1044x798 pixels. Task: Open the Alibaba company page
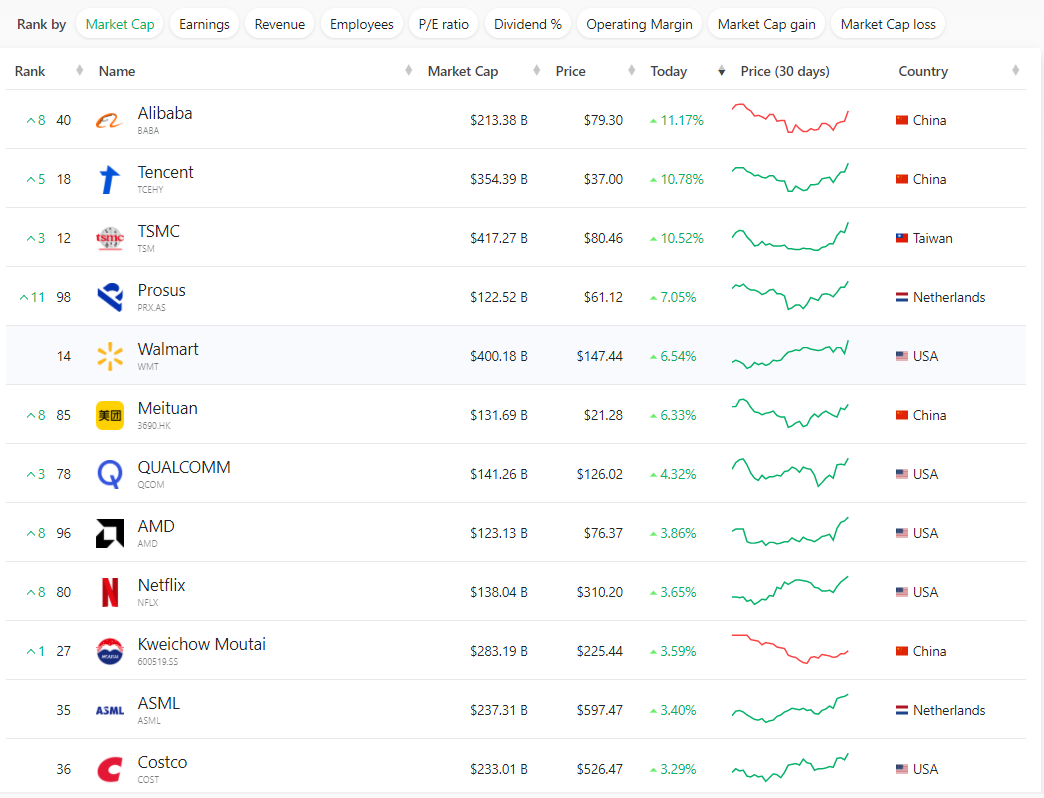coord(164,114)
